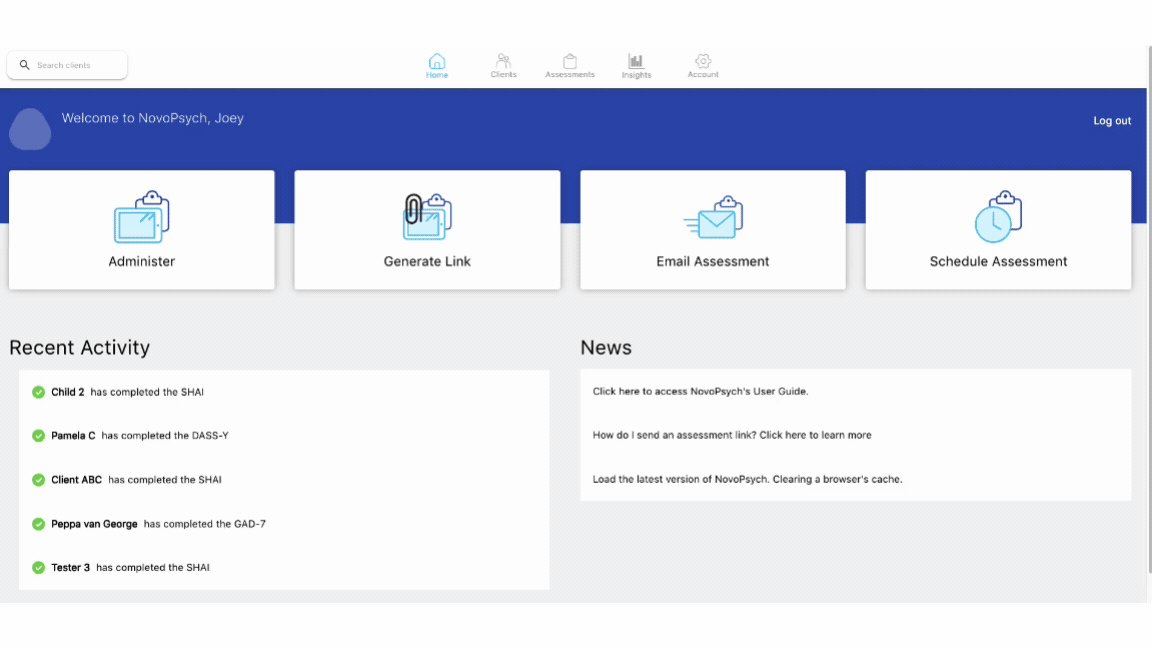Open the Assessments clipboard icon
This screenshot has width=1152, height=648.
(569, 61)
